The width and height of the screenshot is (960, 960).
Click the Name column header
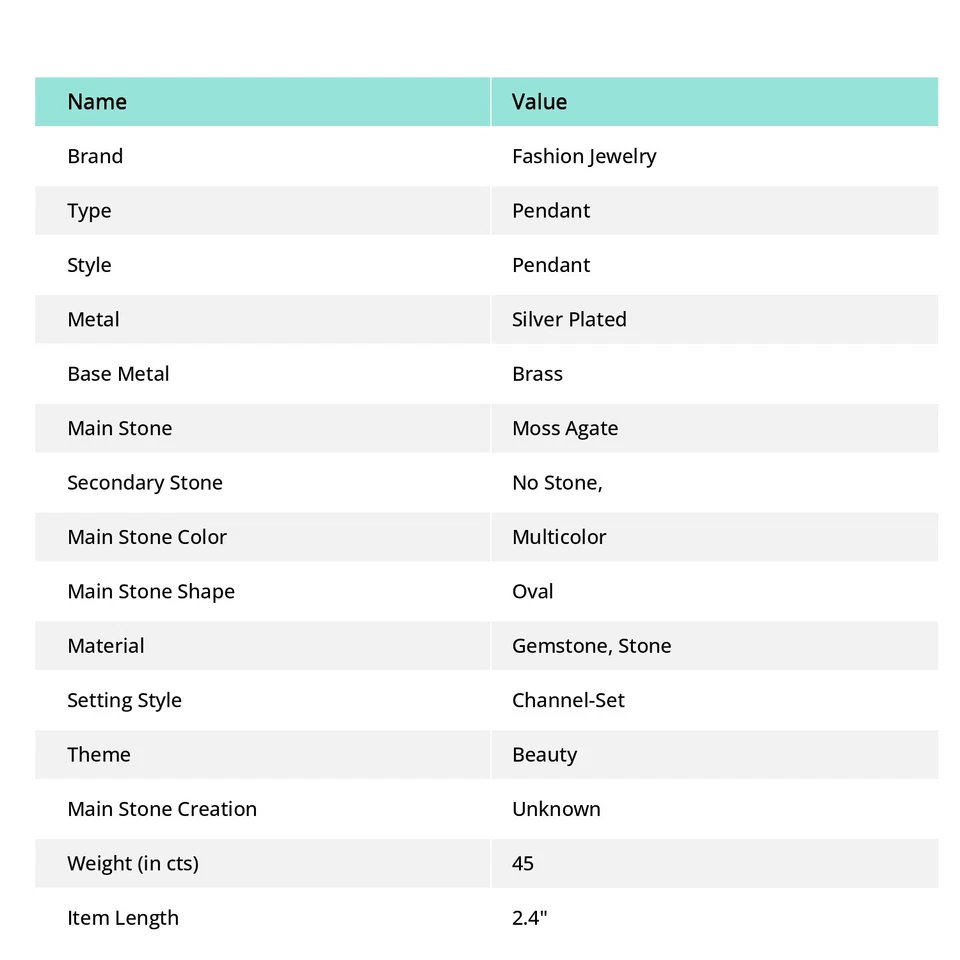tap(97, 102)
